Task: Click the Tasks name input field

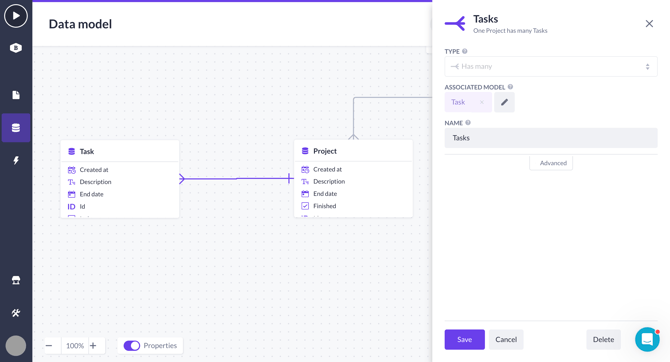Action: coord(551,138)
